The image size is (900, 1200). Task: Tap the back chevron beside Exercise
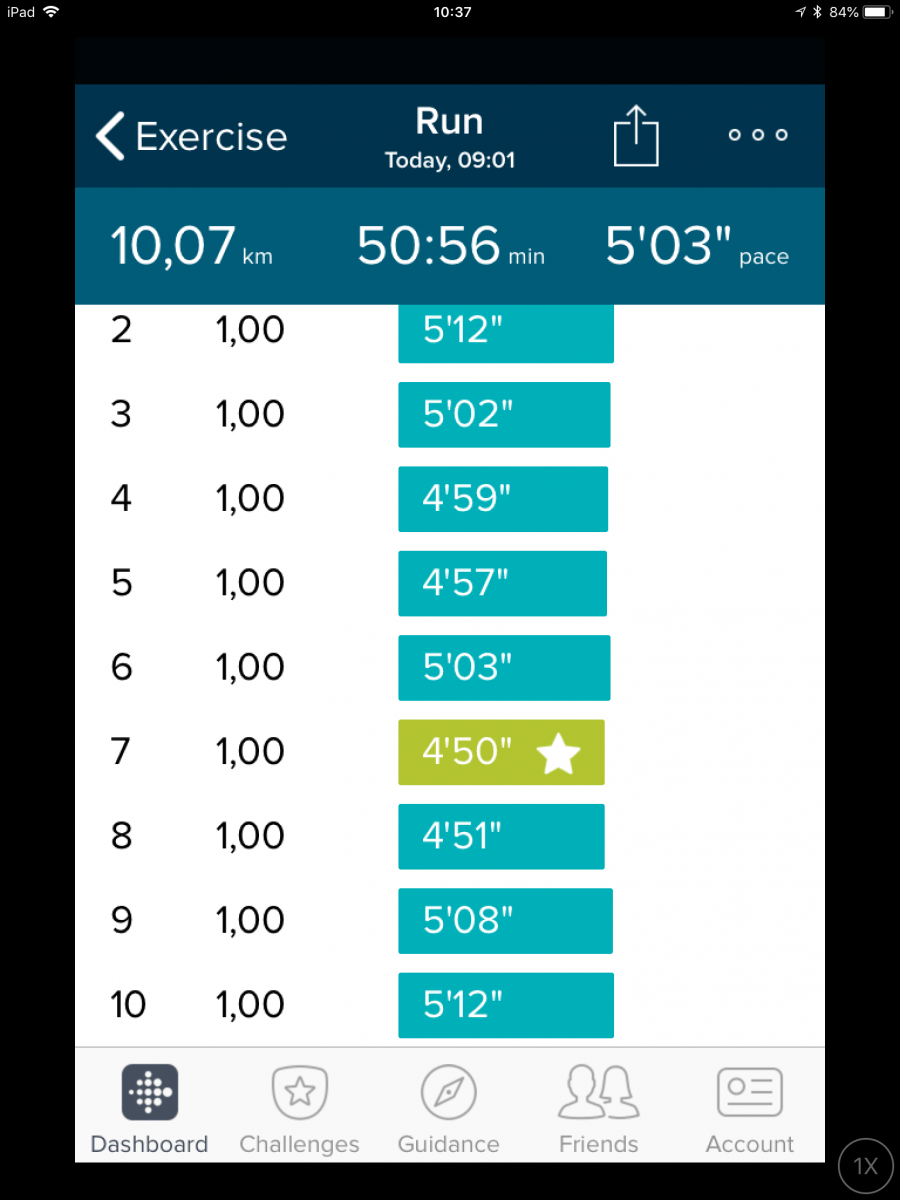[x=110, y=136]
